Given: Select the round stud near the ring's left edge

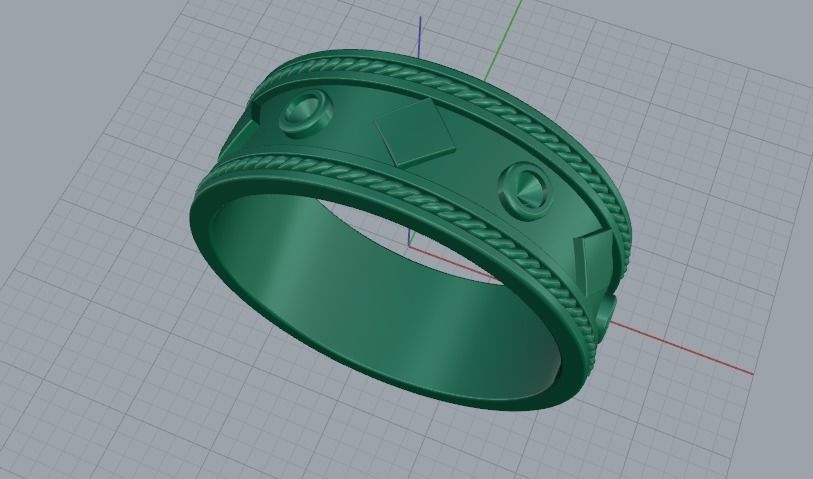Looking at the screenshot, I should pyautogui.click(x=306, y=112).
